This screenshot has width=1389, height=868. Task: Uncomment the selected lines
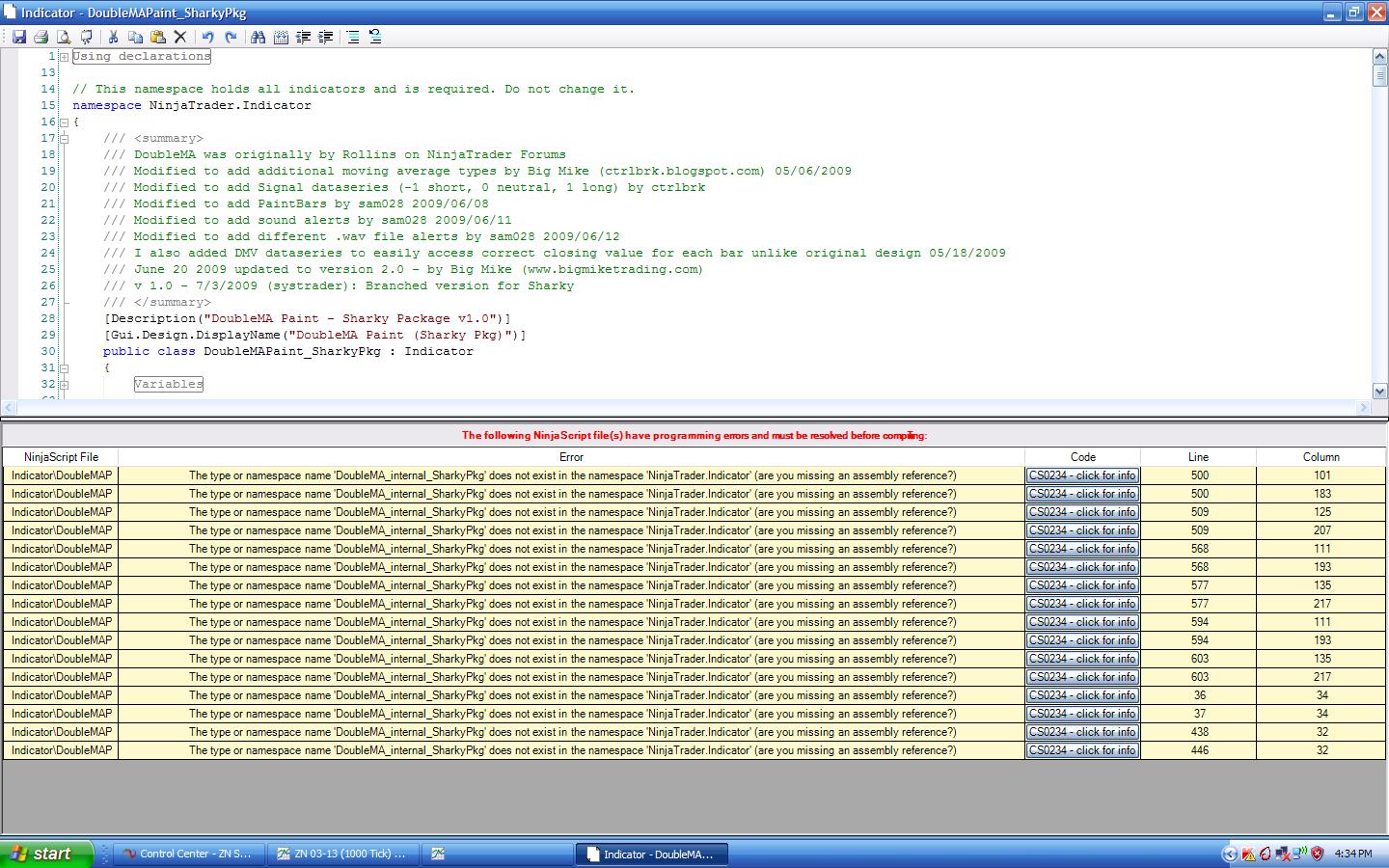tap(375, 37)
